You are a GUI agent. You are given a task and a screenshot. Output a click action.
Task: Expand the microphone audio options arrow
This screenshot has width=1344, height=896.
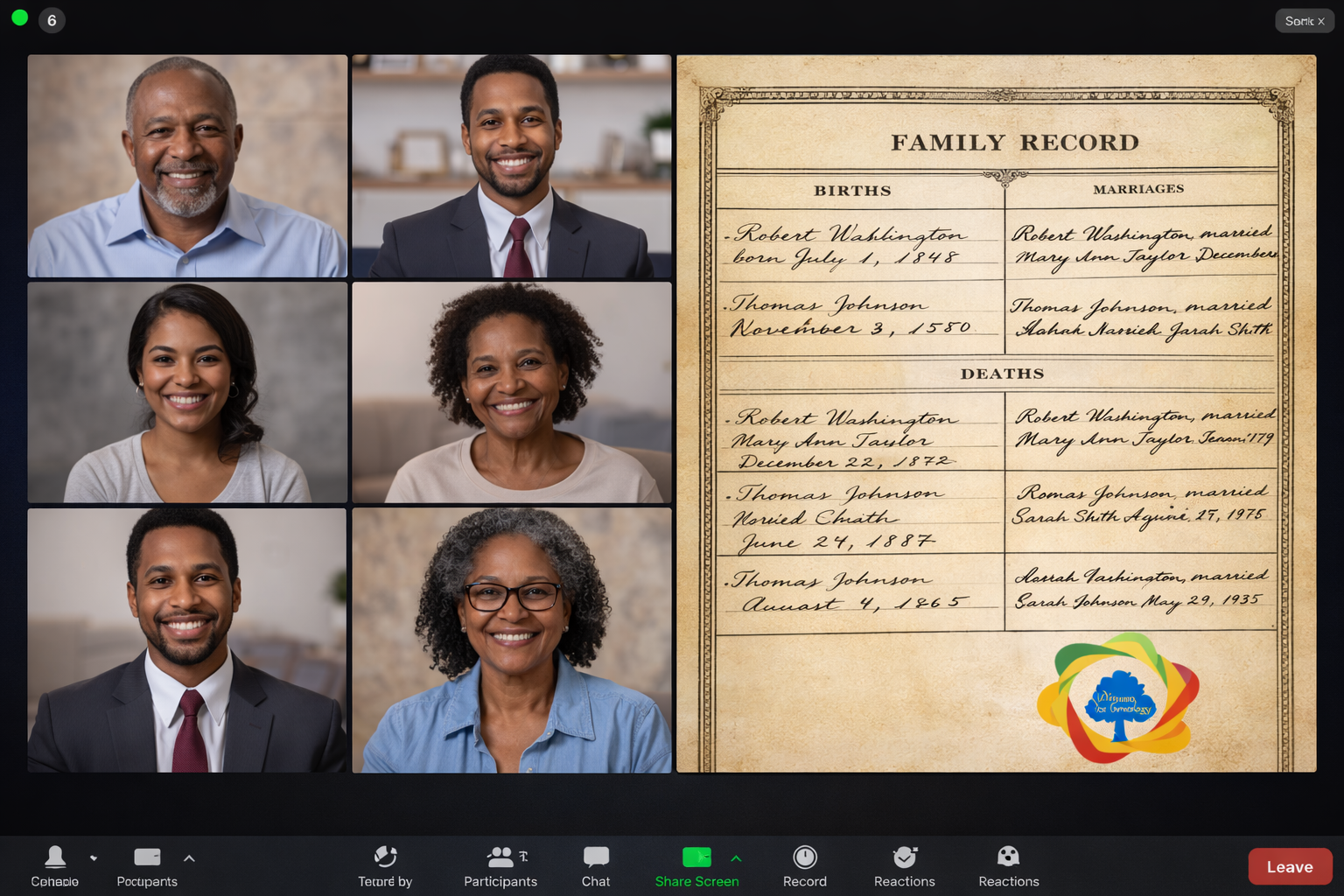point(93,858)
